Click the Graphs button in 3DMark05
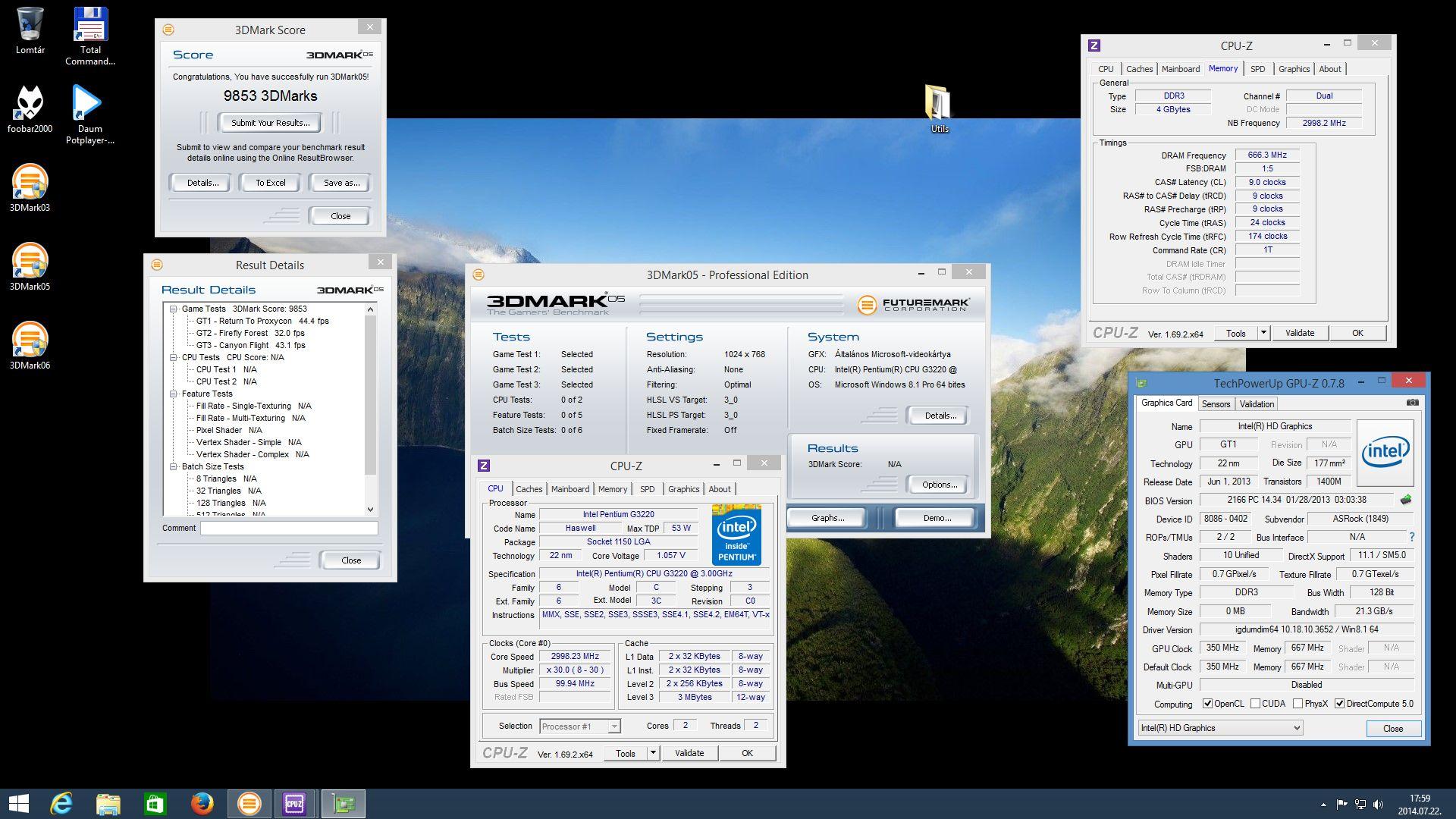The height and width of the screenshot is (819, 1456). (827, 518)
